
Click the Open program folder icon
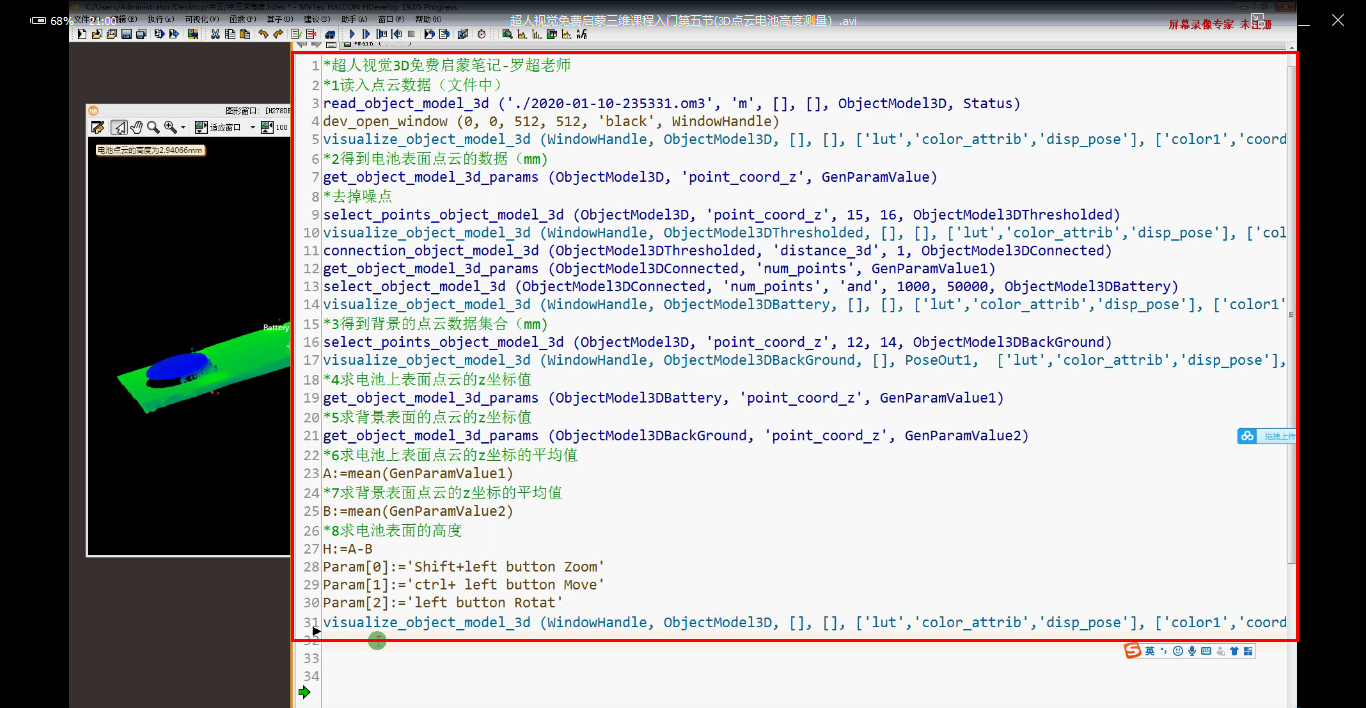click(97, 34)
